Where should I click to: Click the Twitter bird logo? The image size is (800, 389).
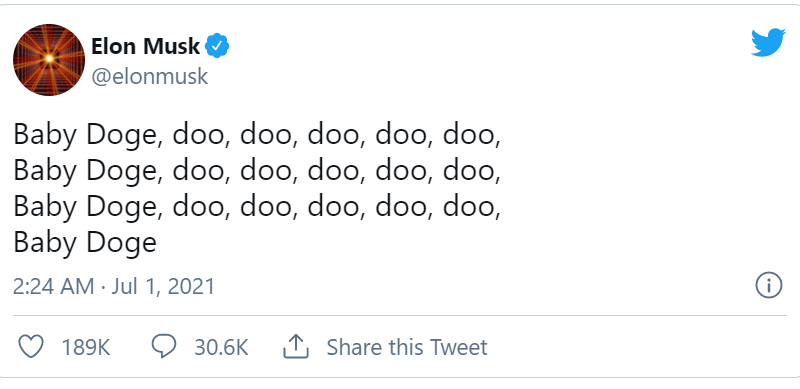[768, 42]
